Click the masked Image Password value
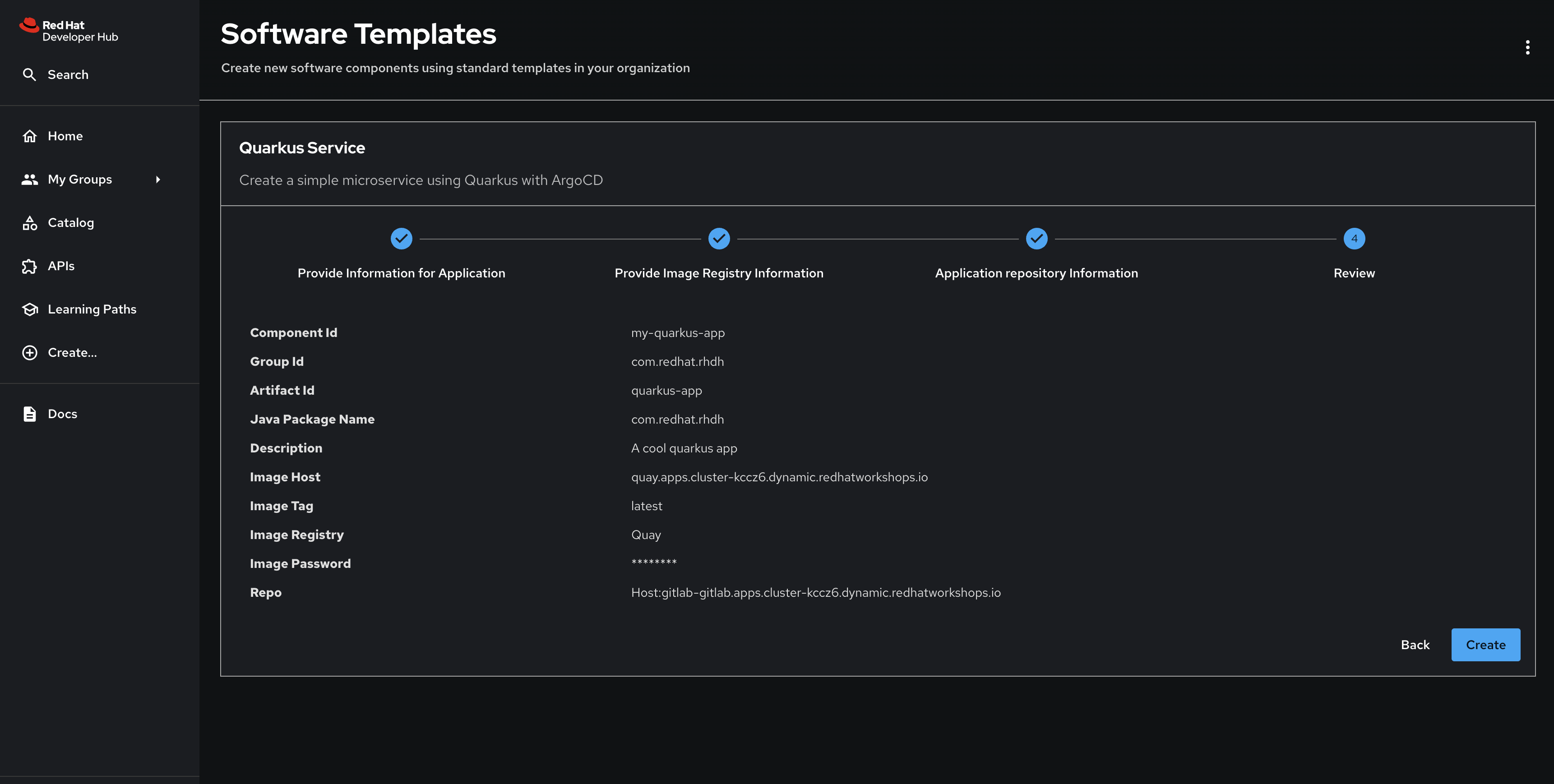 pos(654,563)
